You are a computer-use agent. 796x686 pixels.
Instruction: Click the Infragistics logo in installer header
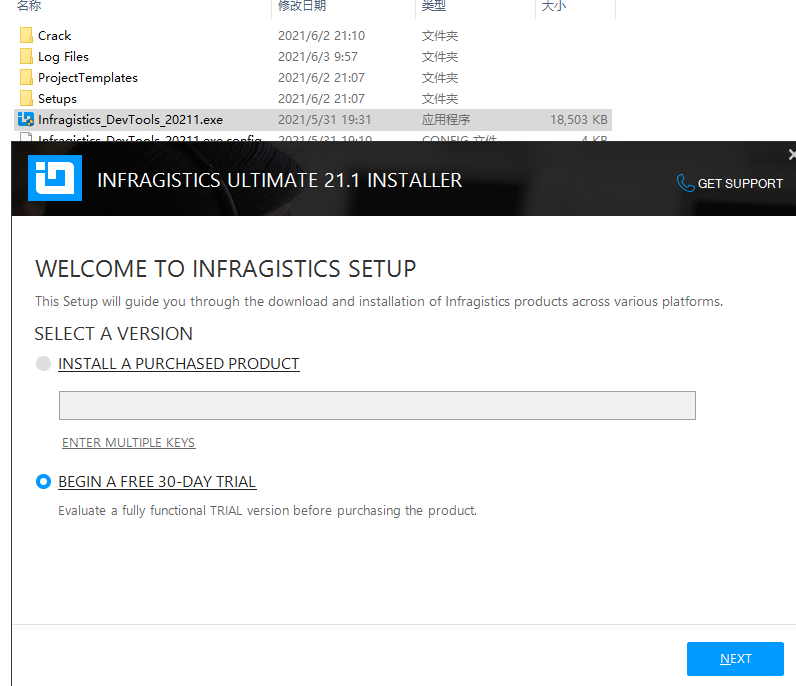[x=55, y=178]
